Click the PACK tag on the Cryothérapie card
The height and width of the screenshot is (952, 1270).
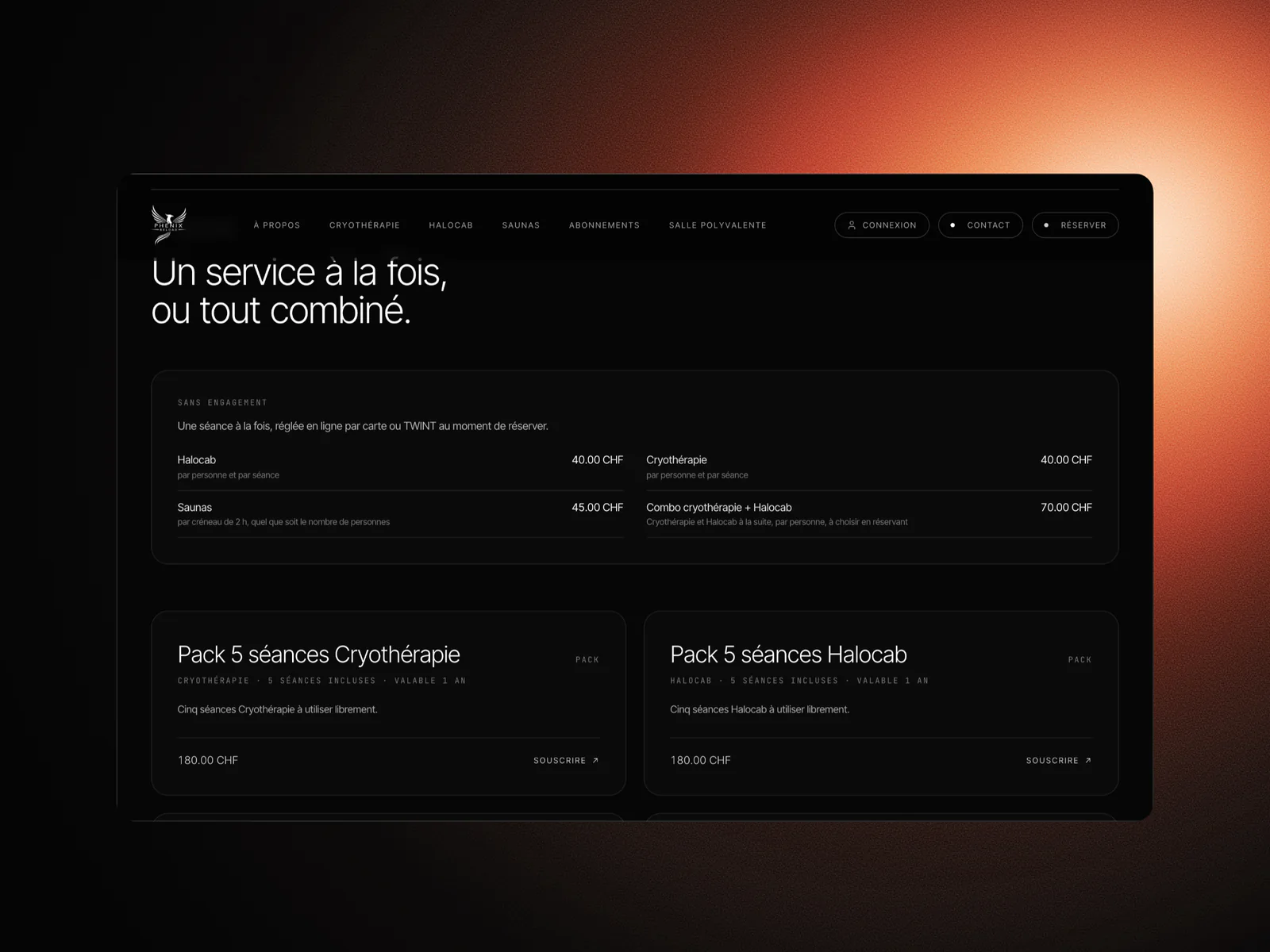[587, 659]
